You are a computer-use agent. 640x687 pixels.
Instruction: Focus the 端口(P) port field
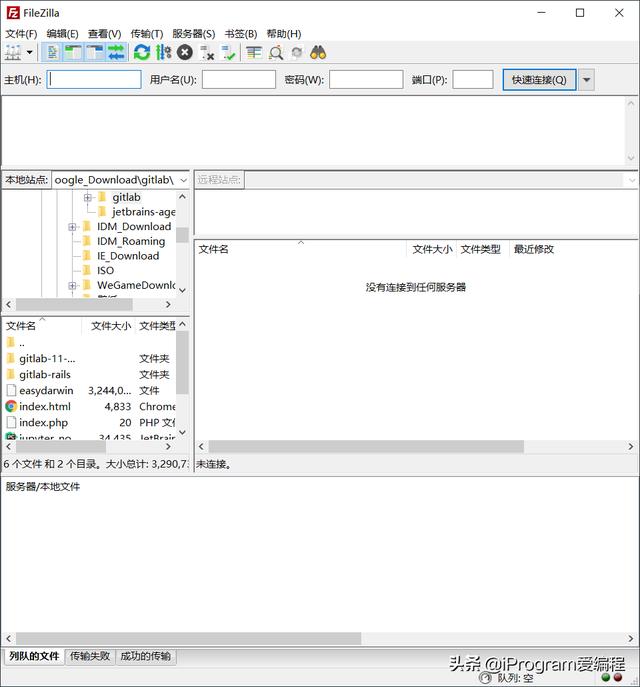(473, 80)
